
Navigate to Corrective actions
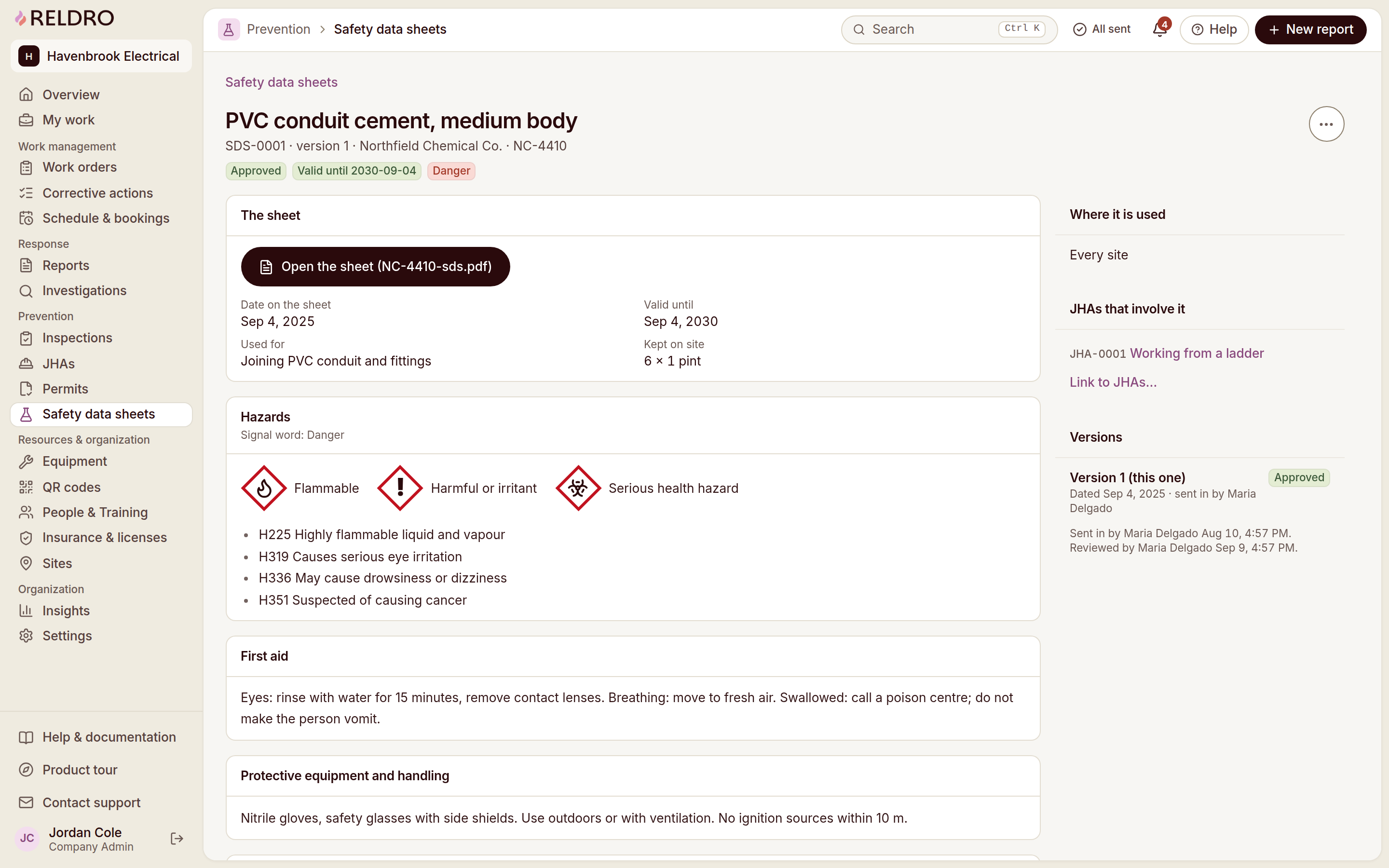pyautogui.click(x=101, y=193)
